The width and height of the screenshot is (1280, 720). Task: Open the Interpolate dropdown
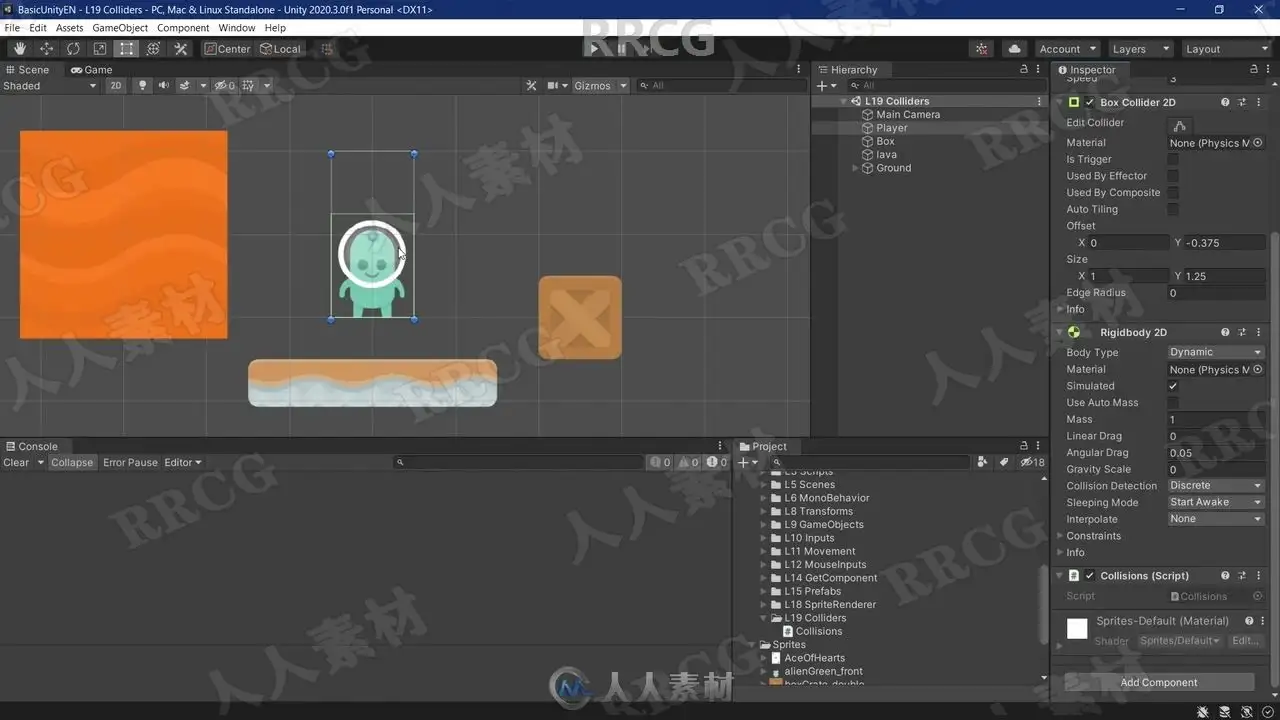1216,519
